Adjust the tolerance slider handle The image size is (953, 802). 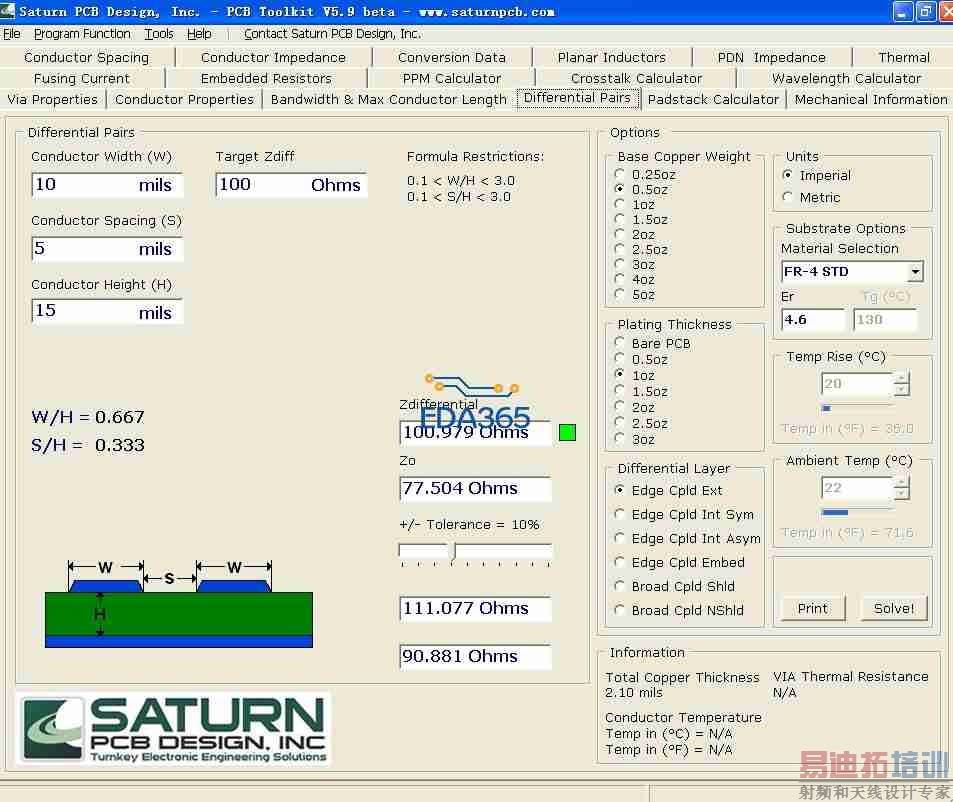click(x=454, y=550)
